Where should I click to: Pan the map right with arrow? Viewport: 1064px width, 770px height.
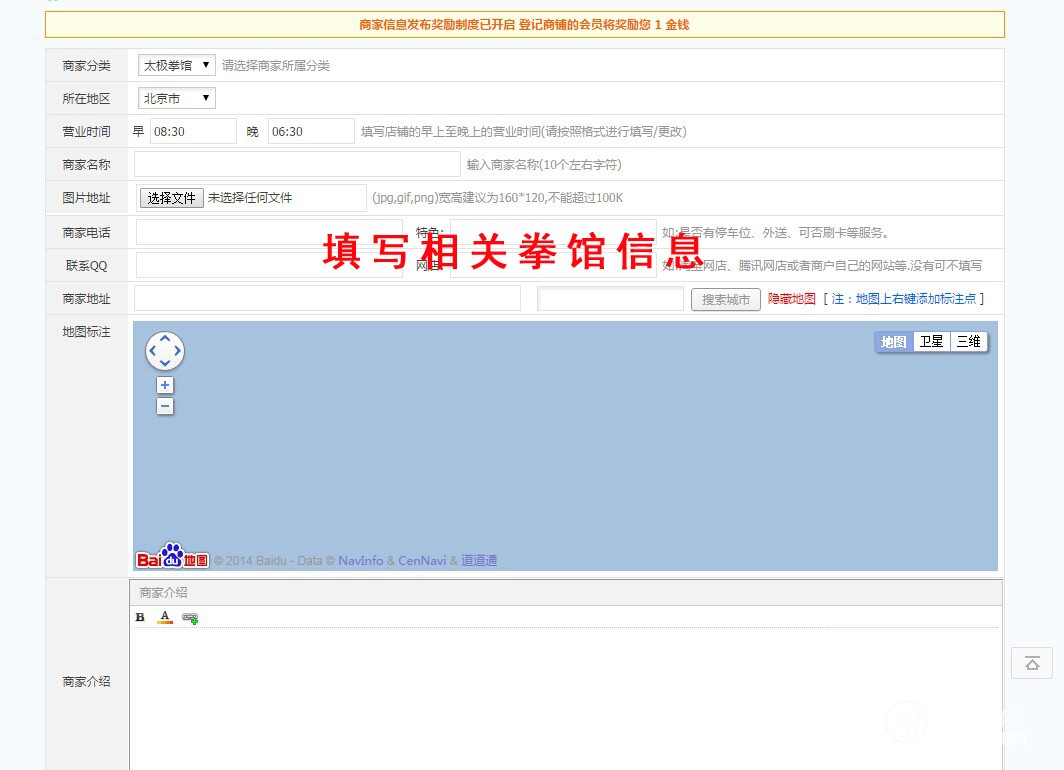[x=178, y=351]
